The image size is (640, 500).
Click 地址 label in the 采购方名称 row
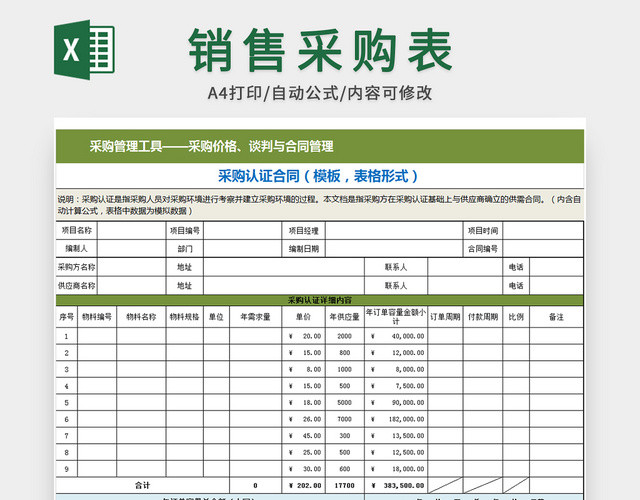tap(184, 267)
